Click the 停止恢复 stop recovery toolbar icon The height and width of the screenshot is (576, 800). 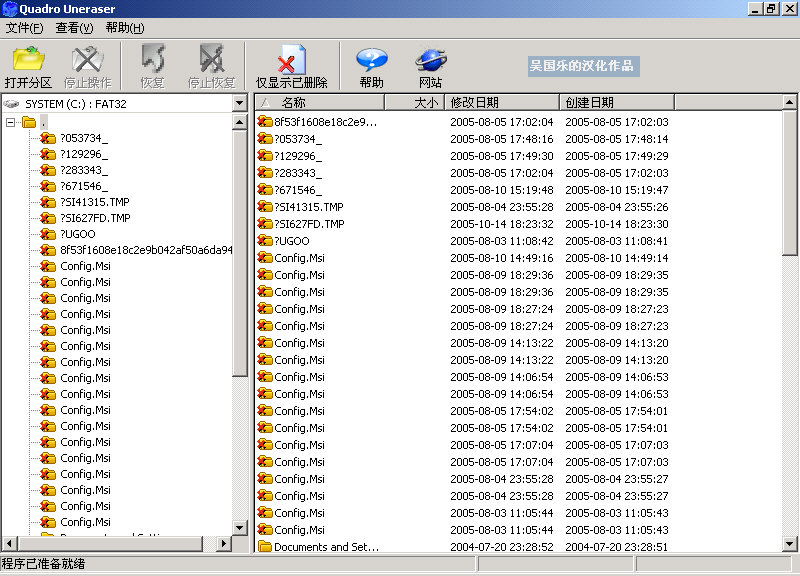[211, 67]
